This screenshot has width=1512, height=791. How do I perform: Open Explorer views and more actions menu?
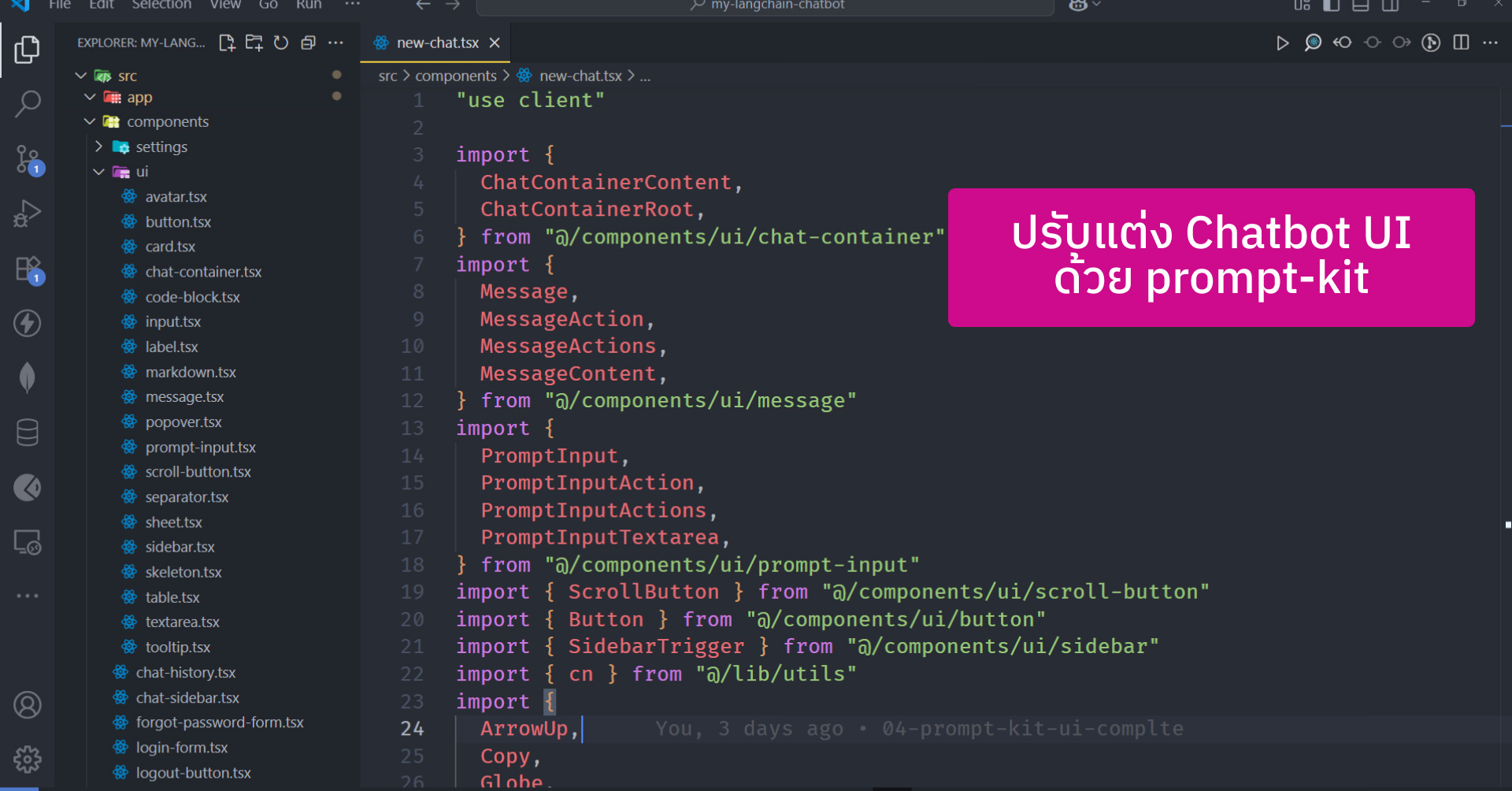335,43
